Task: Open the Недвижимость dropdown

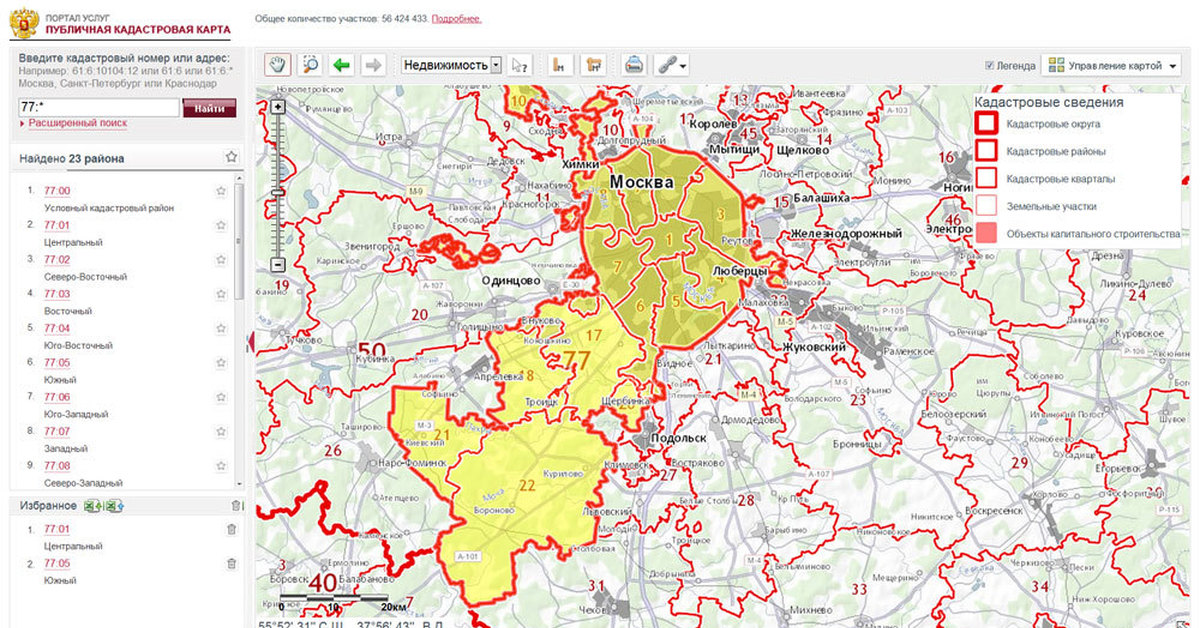Action: point(451,65)
